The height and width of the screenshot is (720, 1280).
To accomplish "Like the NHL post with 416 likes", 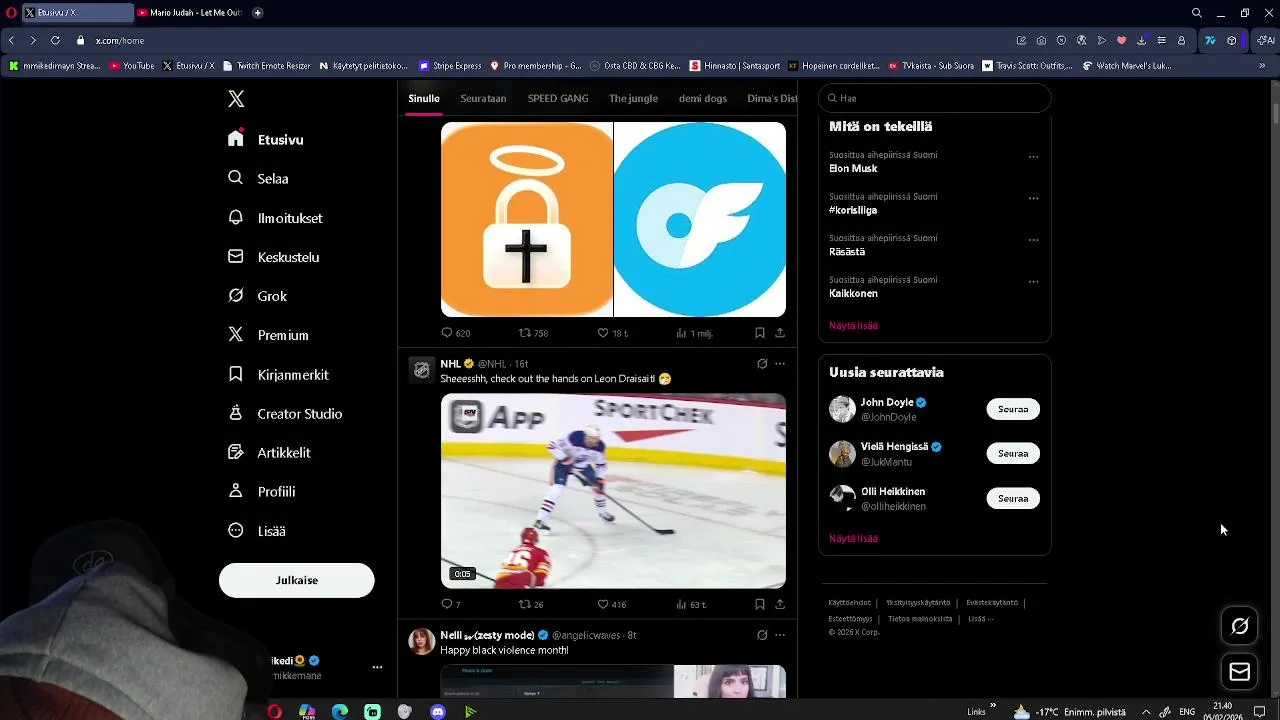I will pos(611,604).
